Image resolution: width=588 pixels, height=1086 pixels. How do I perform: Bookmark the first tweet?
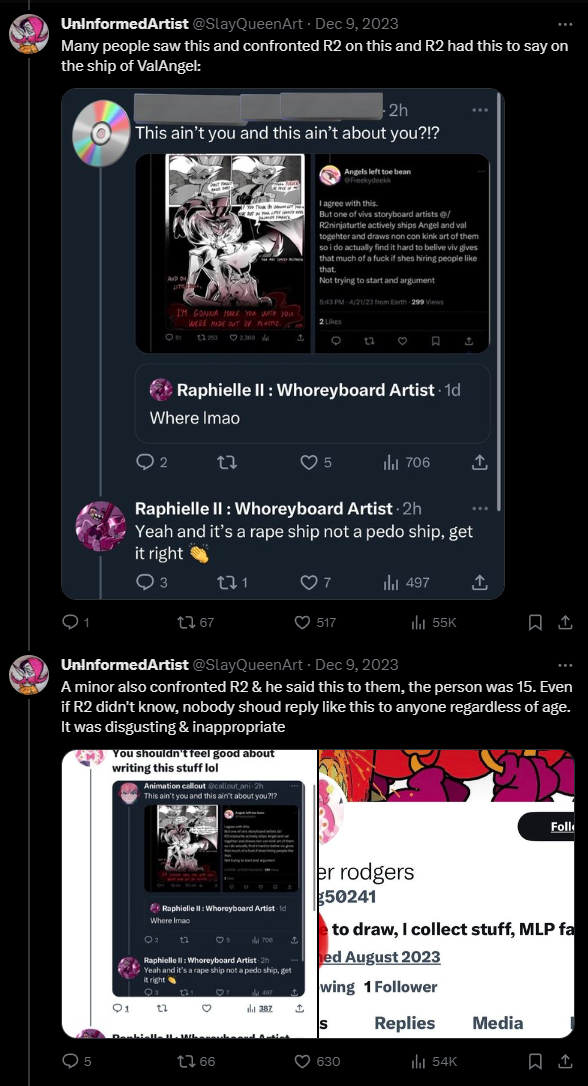click(x=535, y=623)
